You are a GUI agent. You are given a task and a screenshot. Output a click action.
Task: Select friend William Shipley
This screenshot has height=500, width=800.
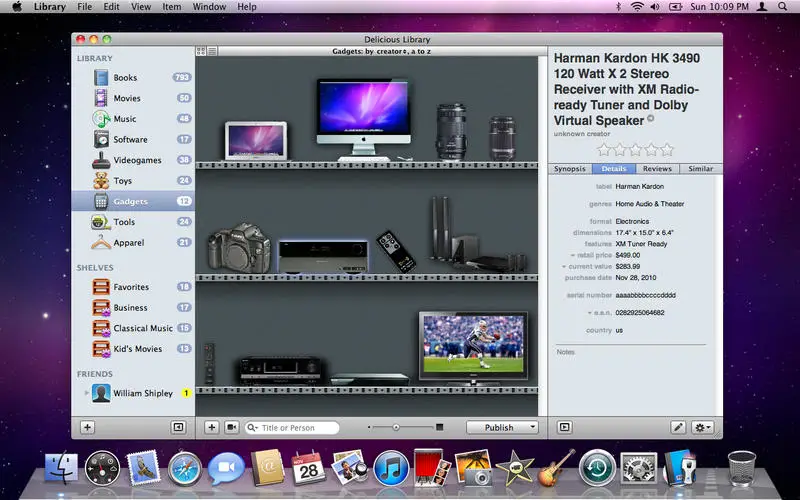[133, 393]
